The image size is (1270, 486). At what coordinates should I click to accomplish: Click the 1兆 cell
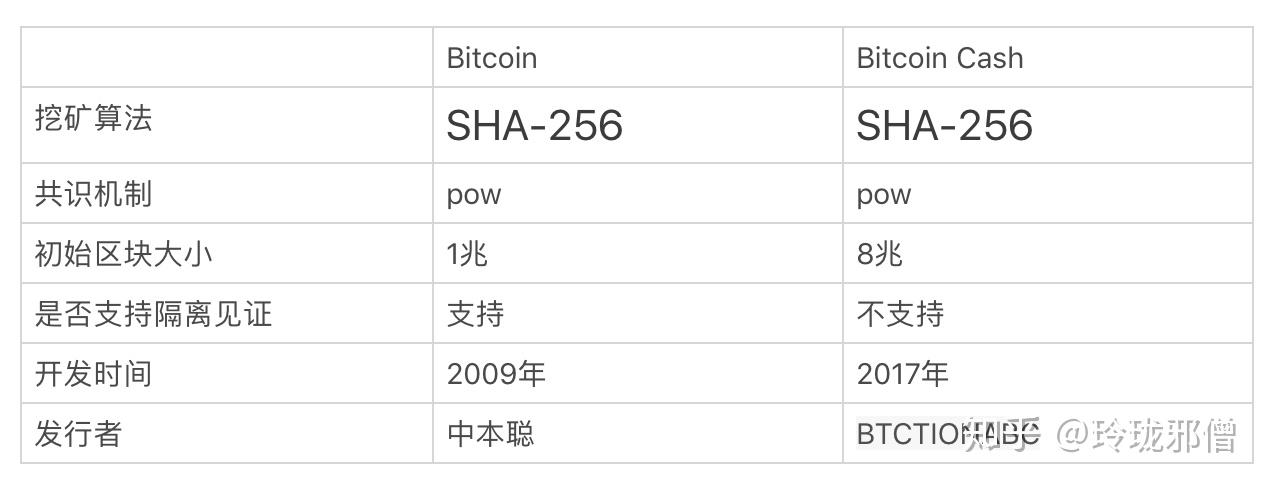[x=467, y=254]
